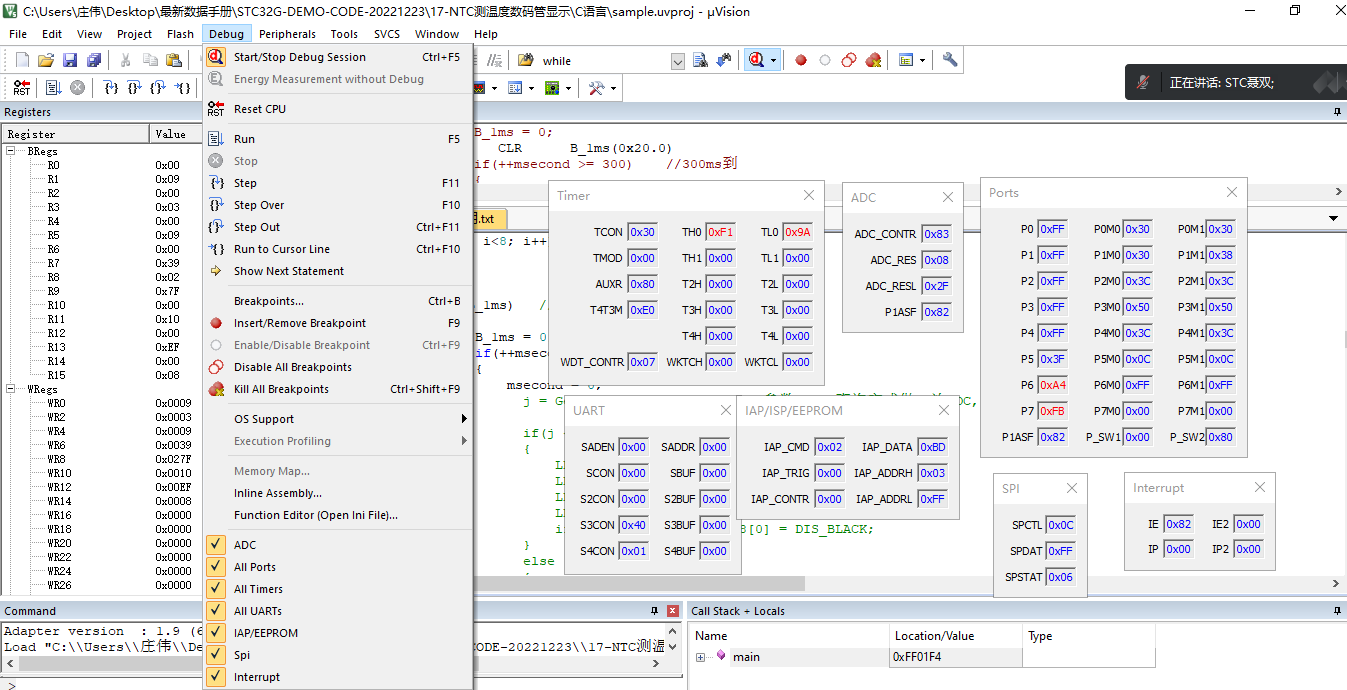The width and height of the screenshot is (1347, 690).
Task: Click ADC_CONTR value field
Action: tap(936, 234)
